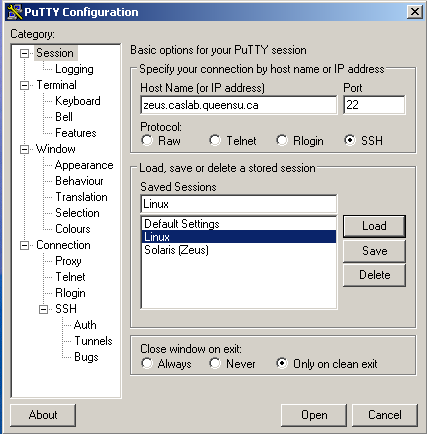Screen dimensions: 427x434
Task: Collapse the Connection tree branch
Action: point(24,245)
